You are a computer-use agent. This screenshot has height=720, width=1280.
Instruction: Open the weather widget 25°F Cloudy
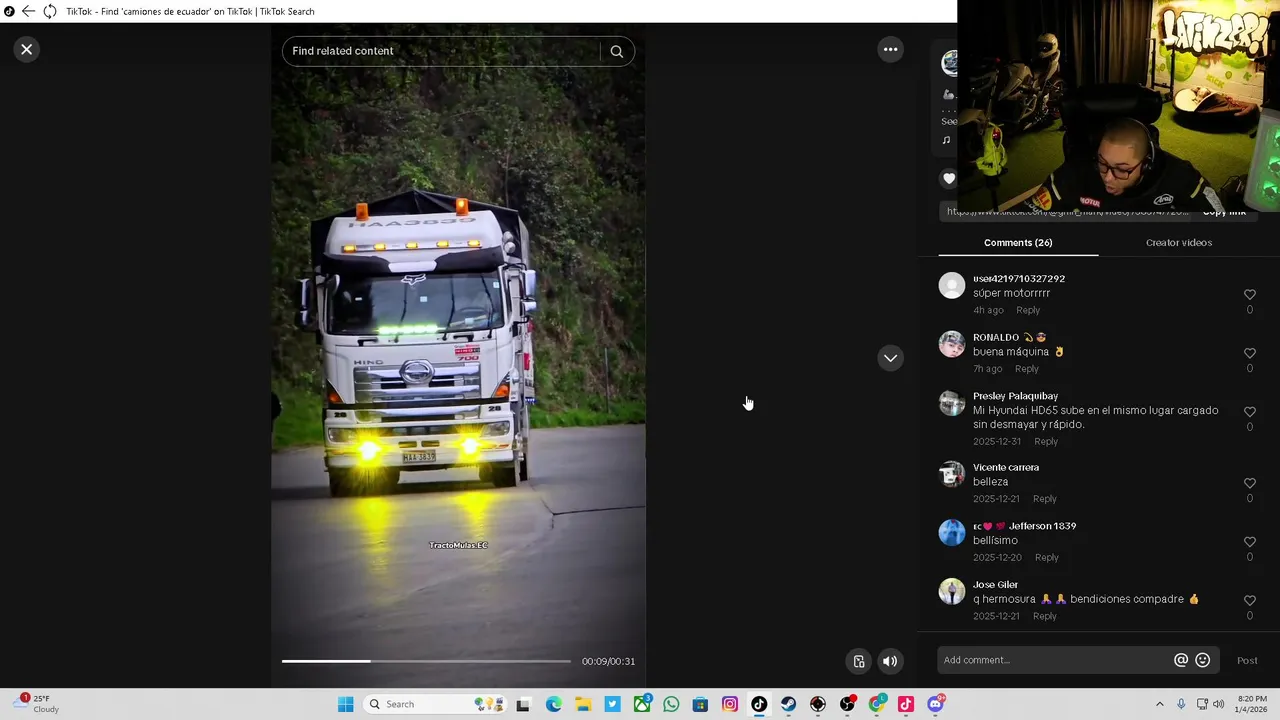pos(35,704)
